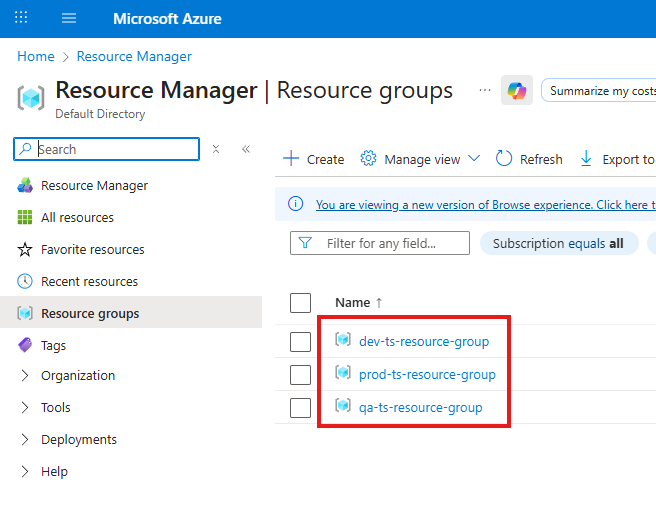The height and width of the screenshot is (523, 656).
Task: Click the prod-ts-resource-group cube icon
Action: (x=343, y=372)
